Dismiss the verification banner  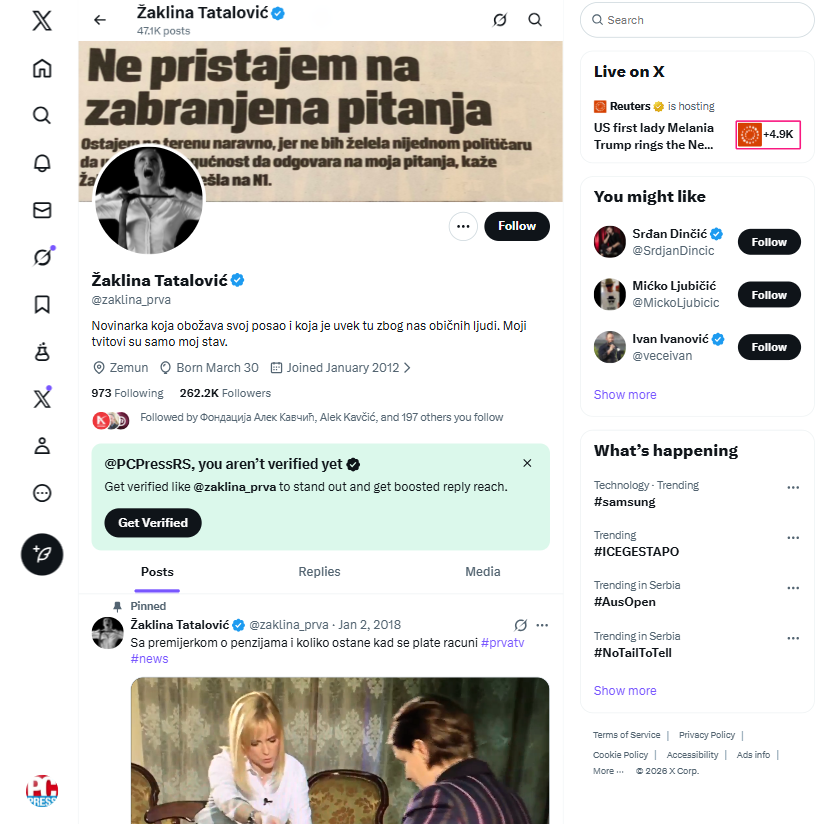point(527,463)
